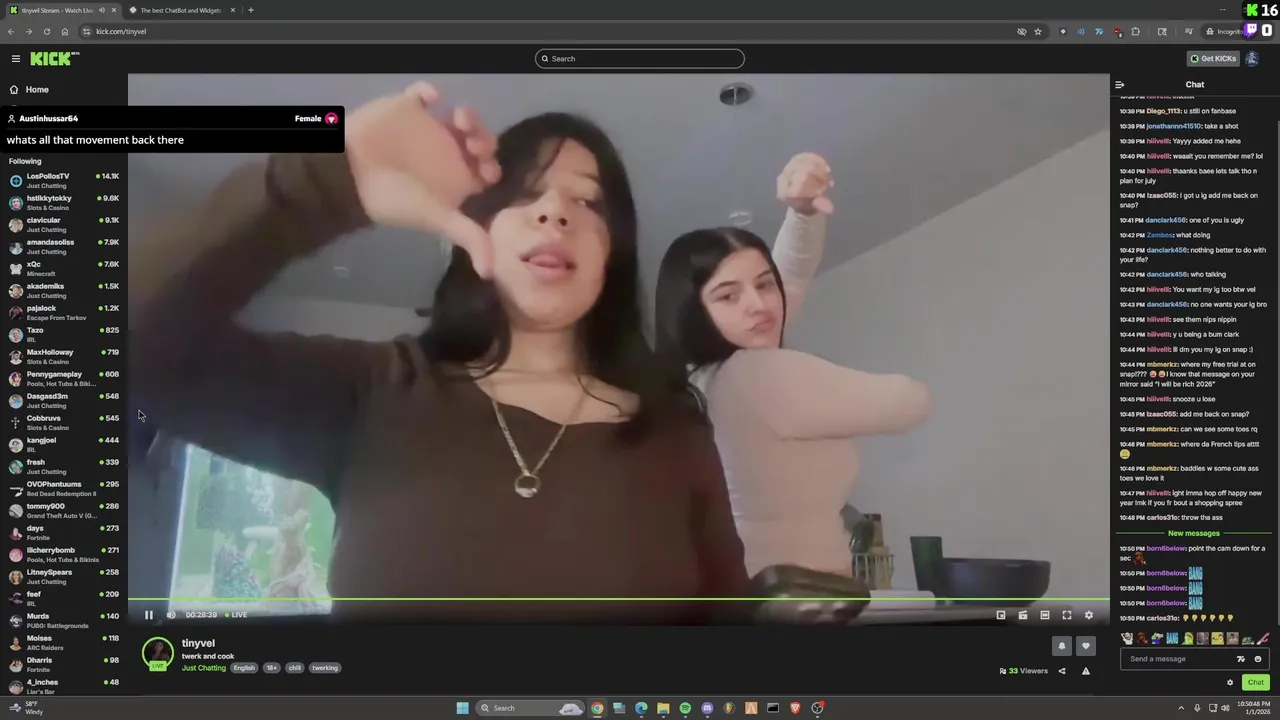Pause the live stream

tap(149, 615)
